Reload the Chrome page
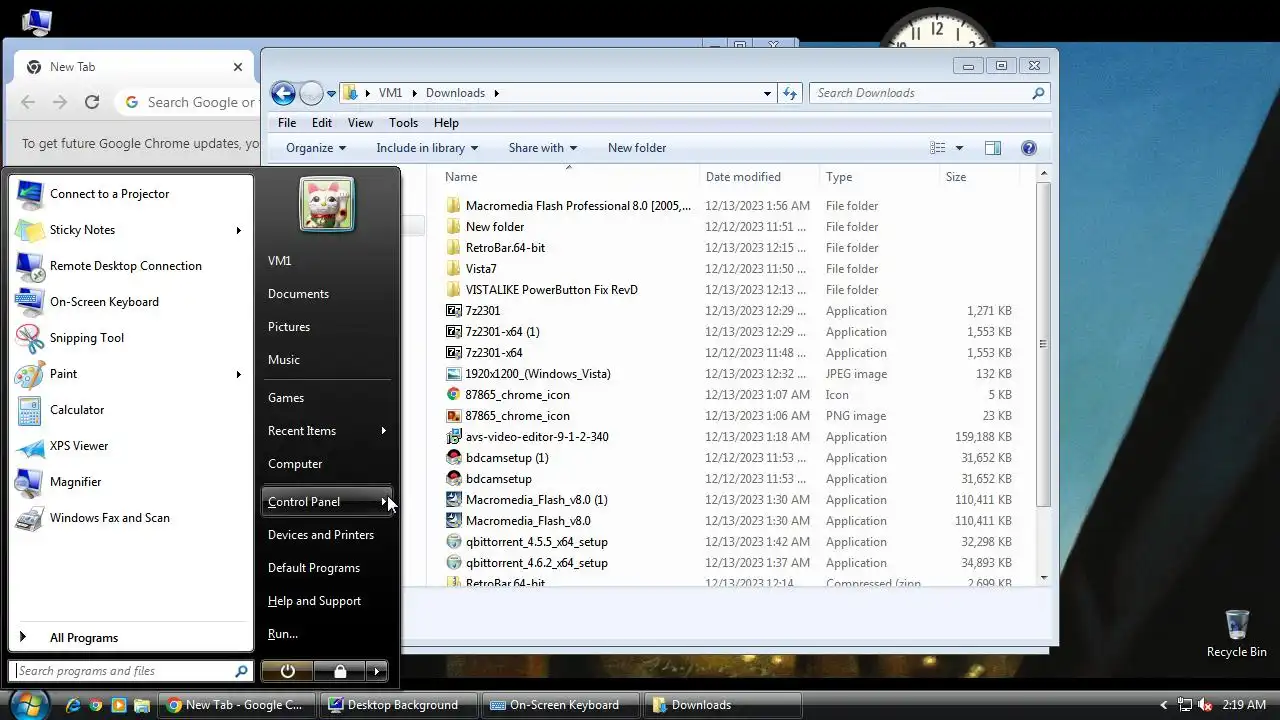This screenshot has width=1280, height=720. pos(92,102)
